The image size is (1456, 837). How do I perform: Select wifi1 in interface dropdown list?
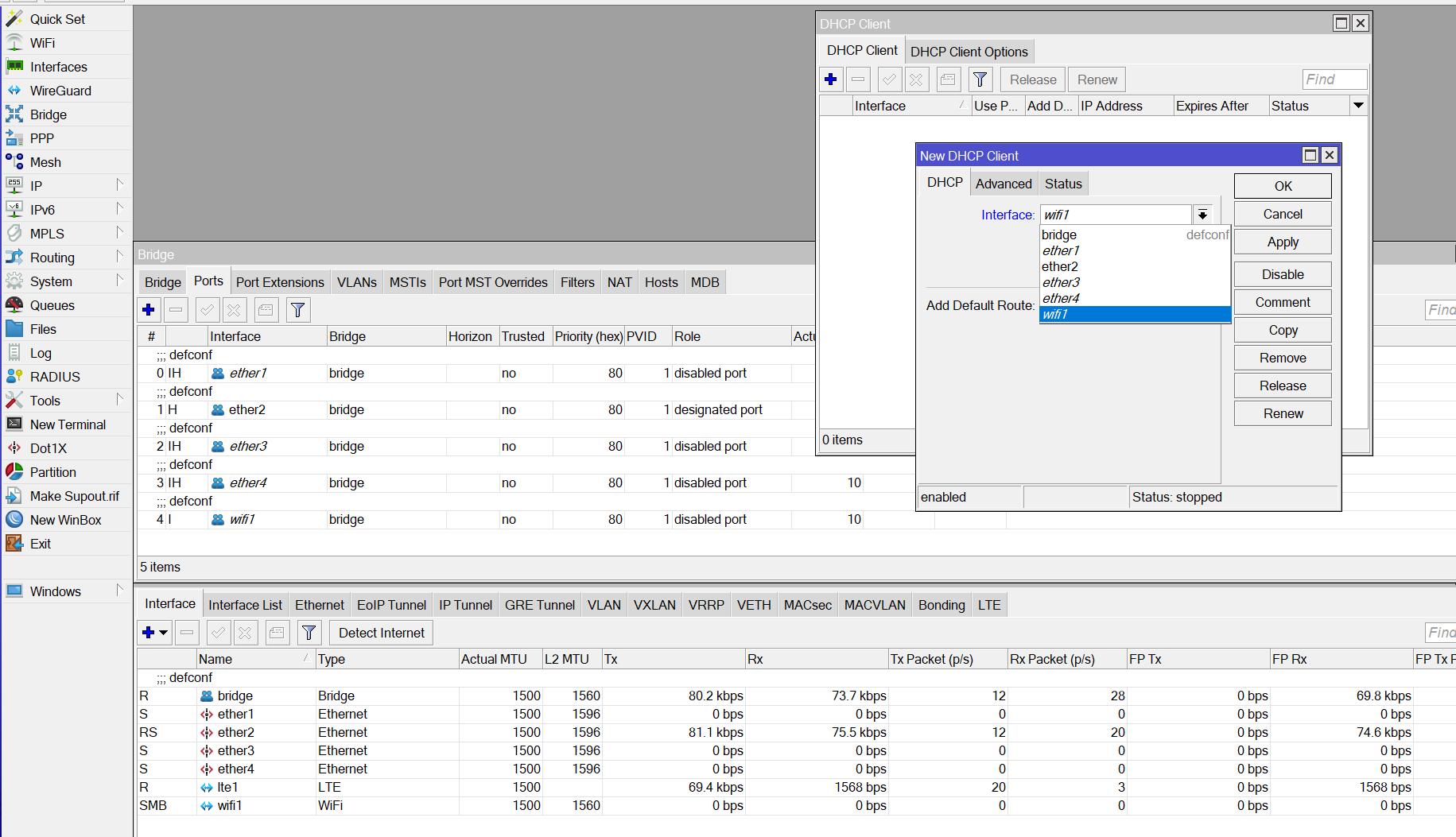click(1135, 314)
